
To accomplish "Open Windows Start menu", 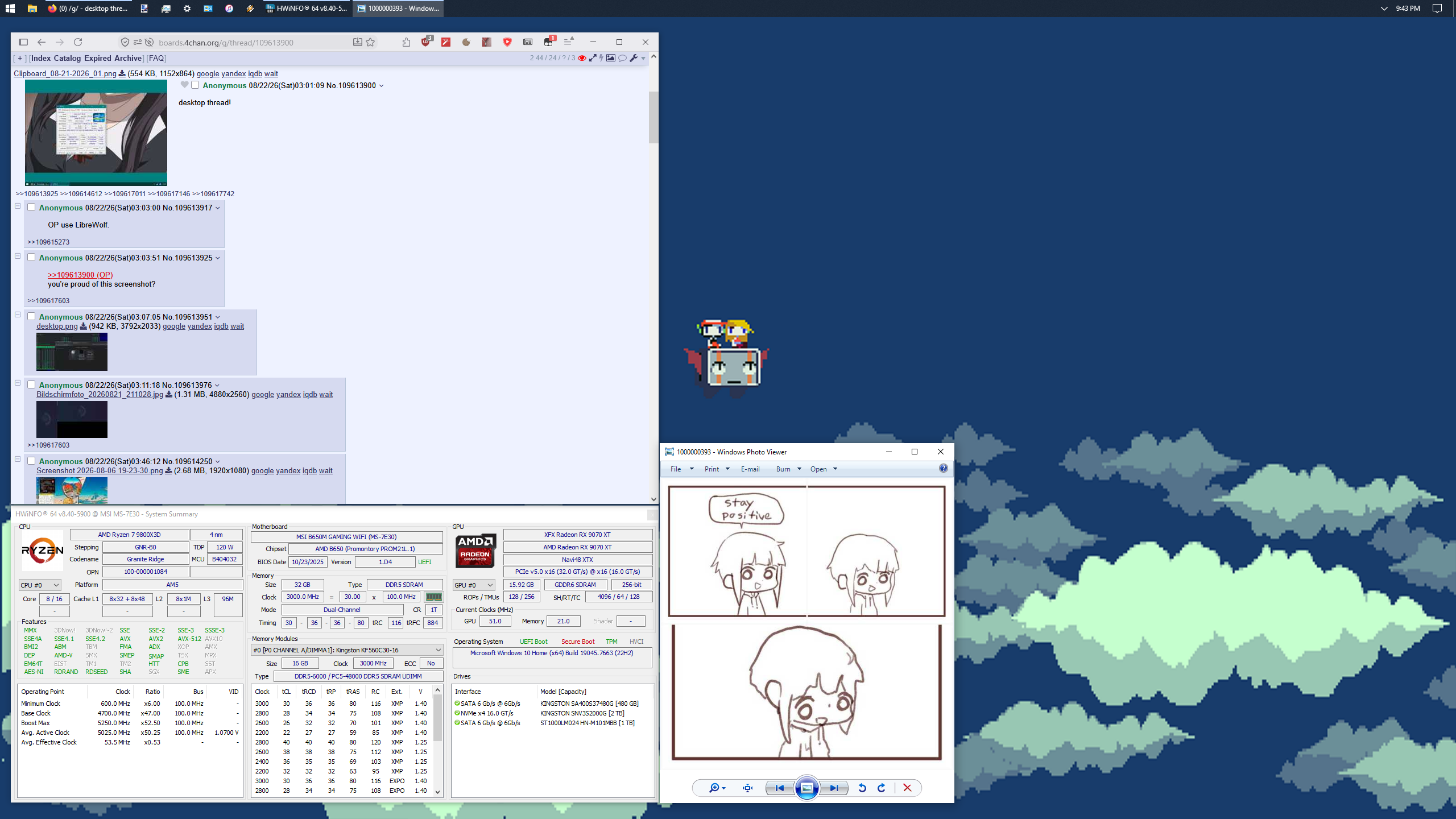I will click(10, 9).
